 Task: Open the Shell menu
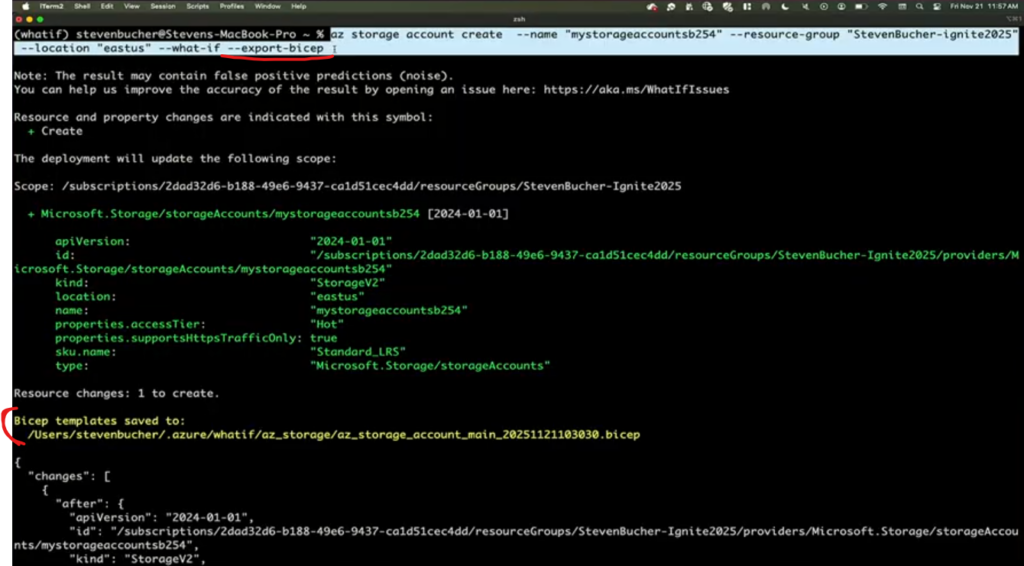pos(82,6)
